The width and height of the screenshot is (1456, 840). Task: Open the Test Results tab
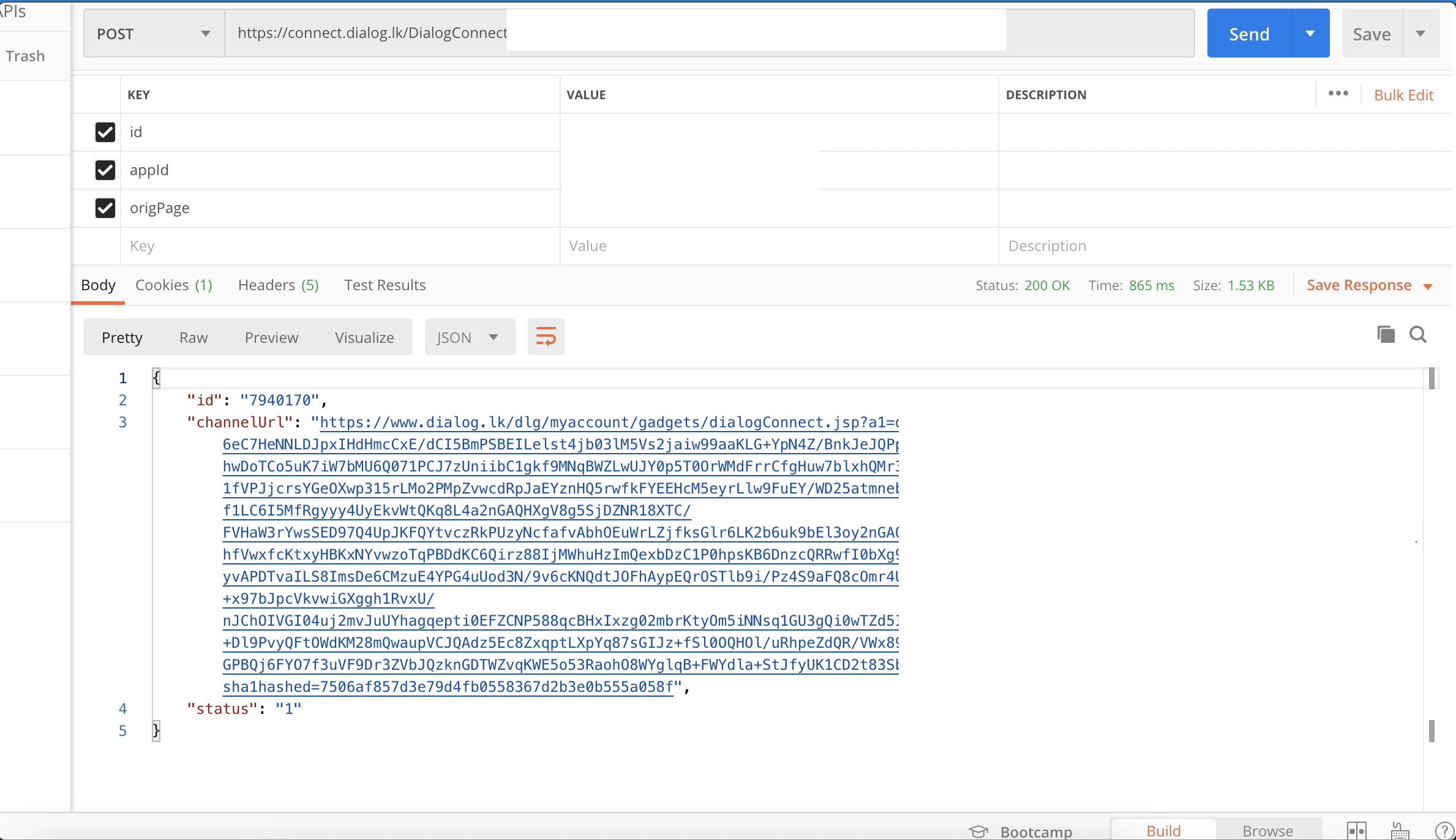click(x=385, y=285)
